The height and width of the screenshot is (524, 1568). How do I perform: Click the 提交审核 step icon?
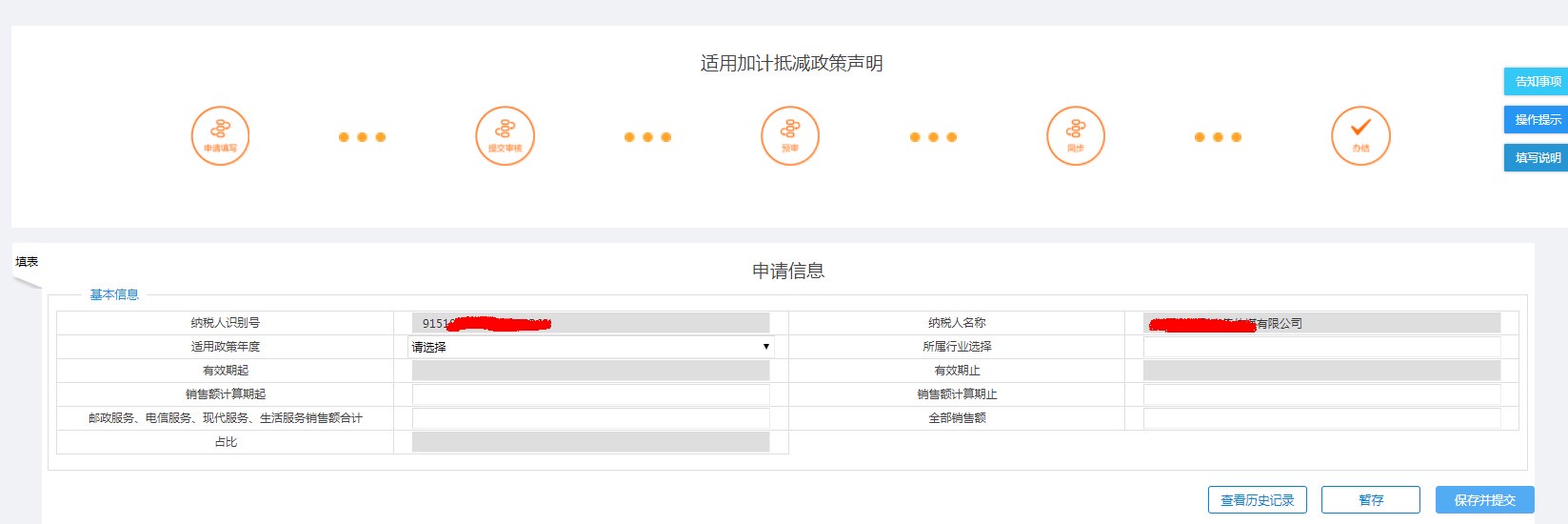tap(505, 135)
